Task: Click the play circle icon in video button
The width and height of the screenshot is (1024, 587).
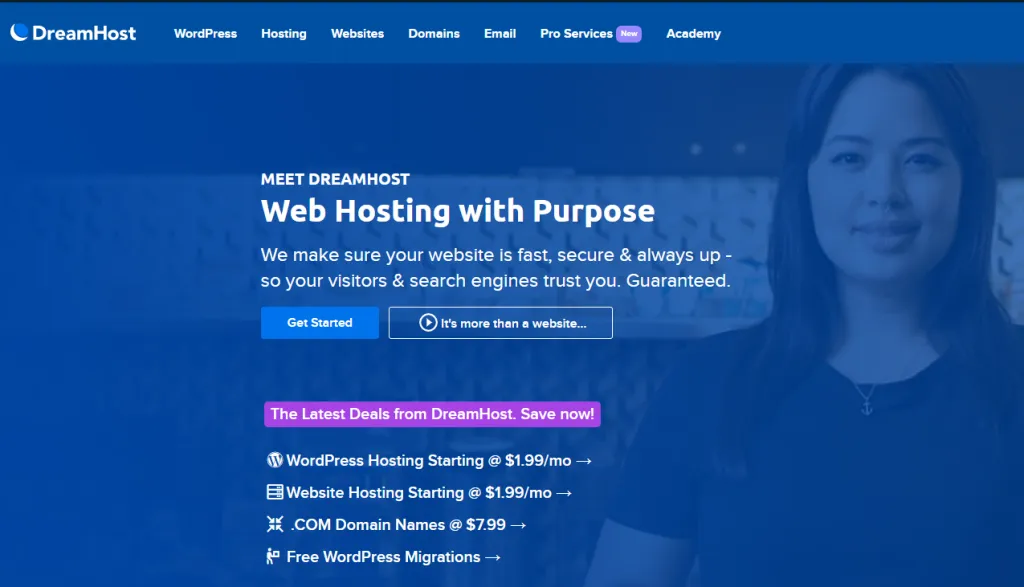Action: (428, 323)
